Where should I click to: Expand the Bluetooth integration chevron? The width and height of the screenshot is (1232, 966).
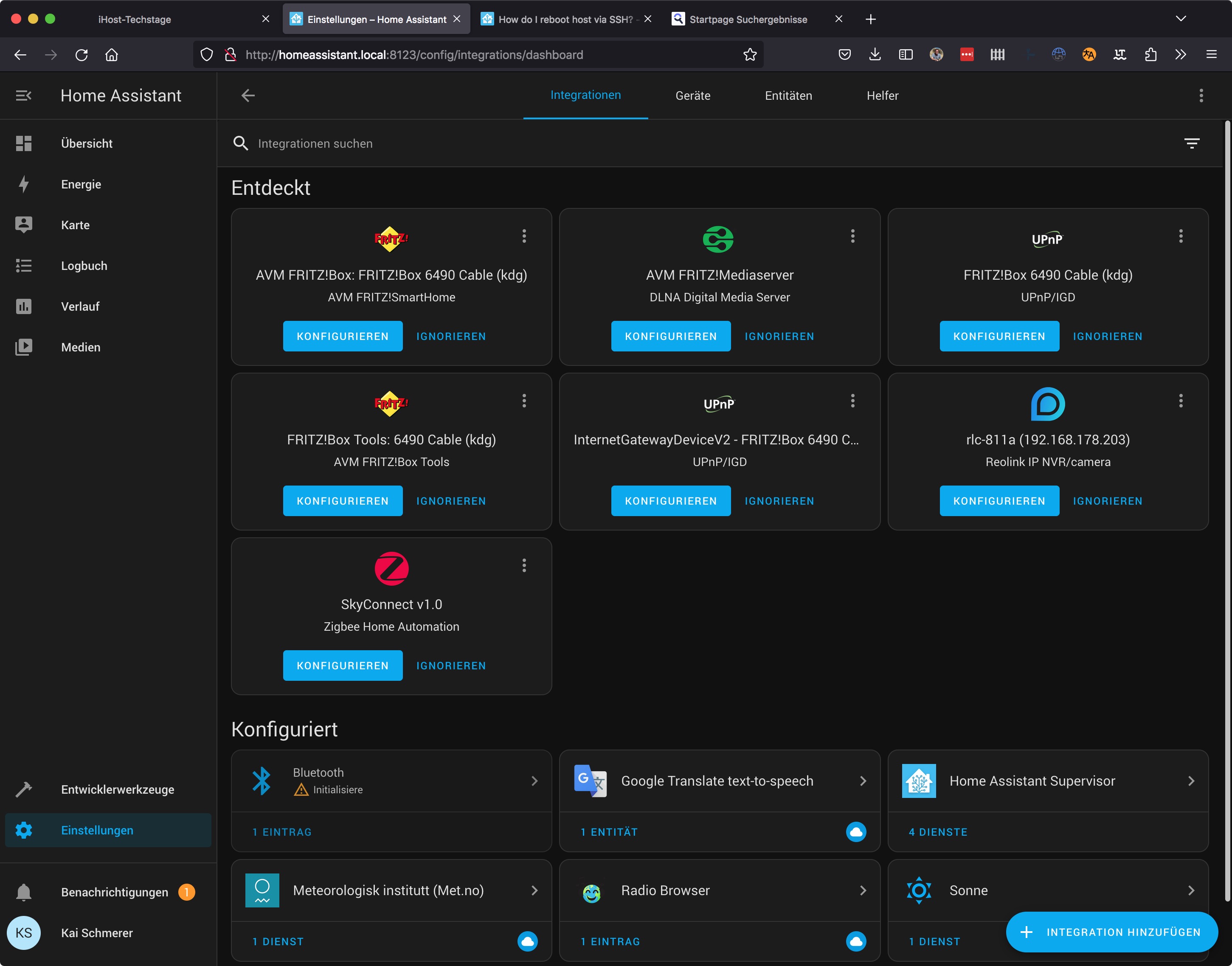tap(534, 781)
